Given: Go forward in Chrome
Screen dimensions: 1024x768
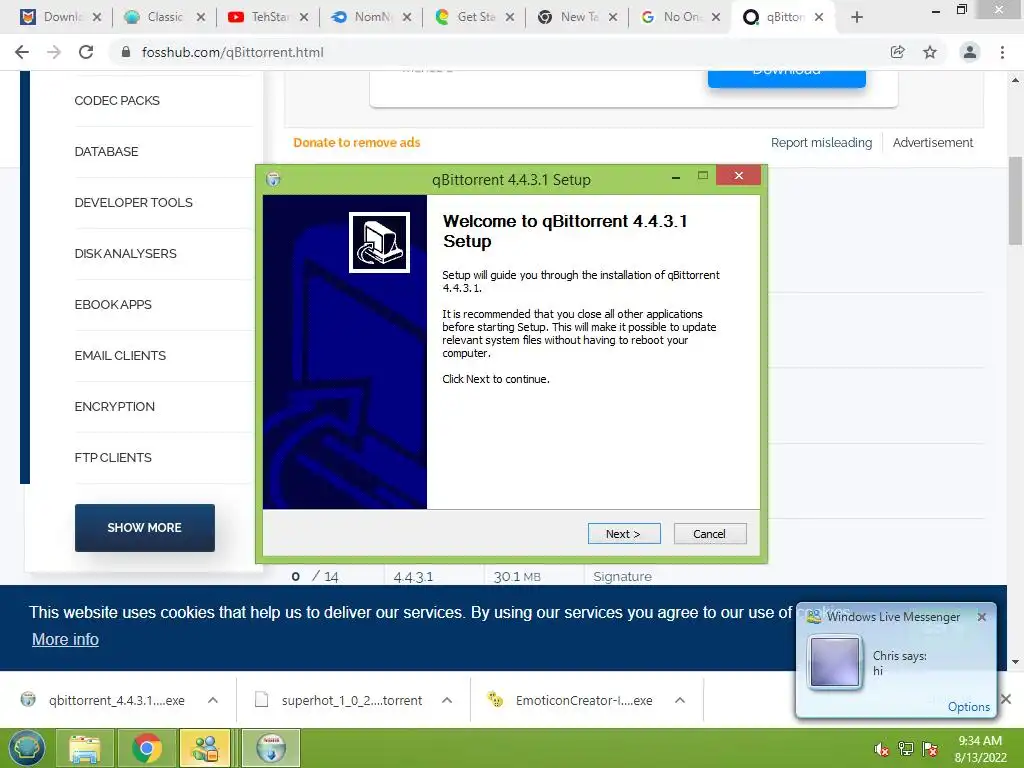Looking at the screenshot, I should pos(54,52).
